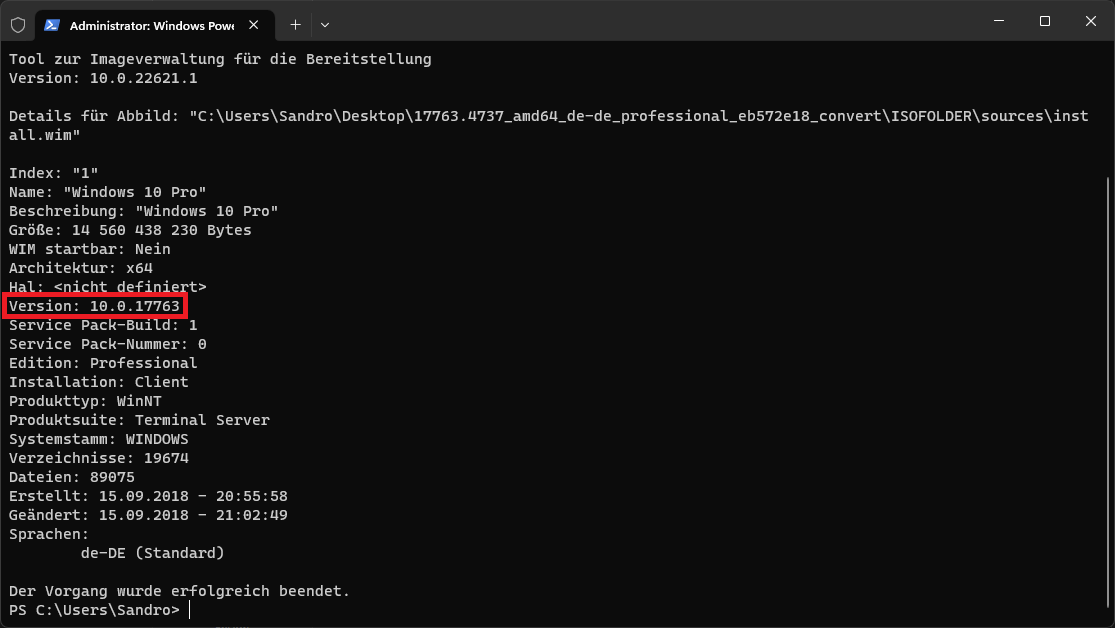Click "Der Vorgang wurde erfolgreich beendet."

click(179, 591)
